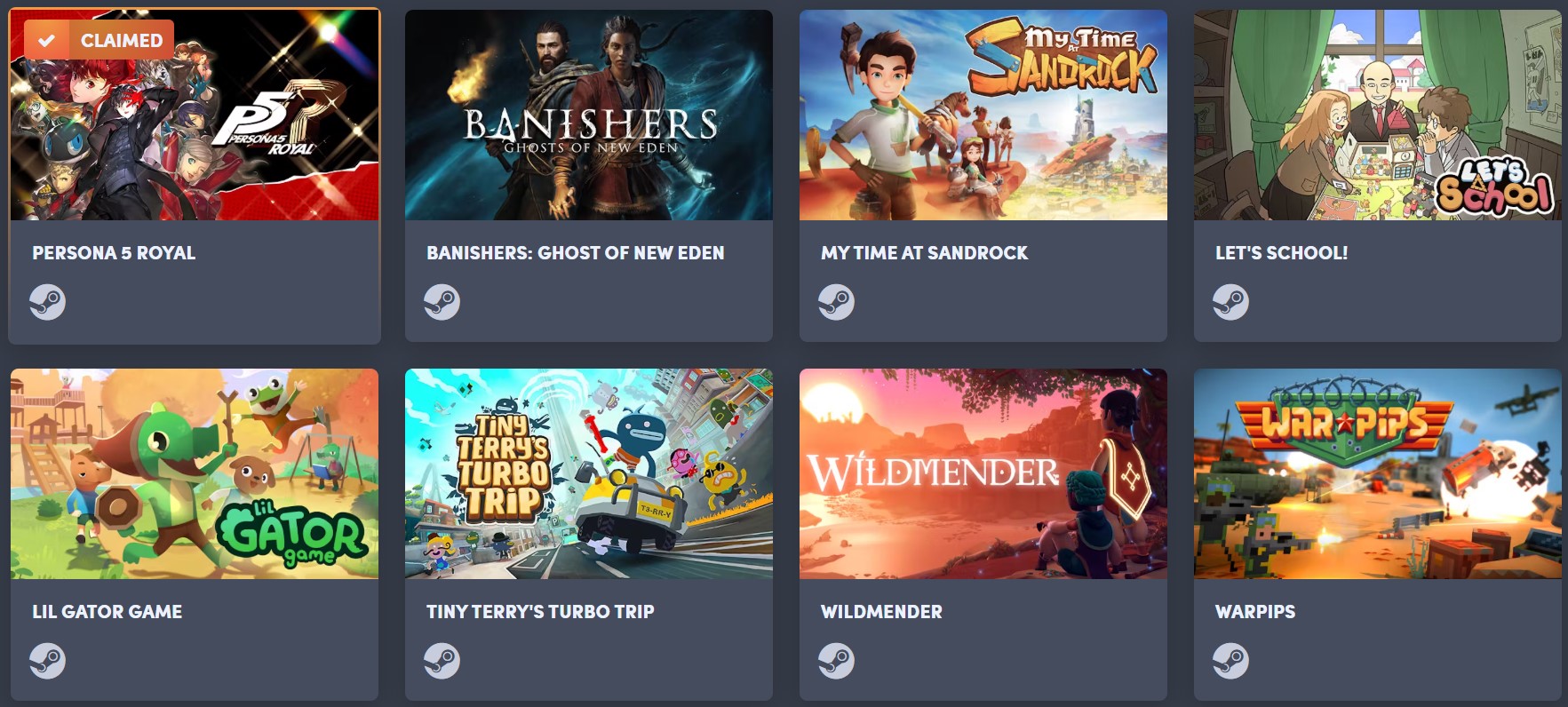Screen dimensions: 1568x707
Task: Open the Let's School! cover image
Action: (x=1378, y=115)
